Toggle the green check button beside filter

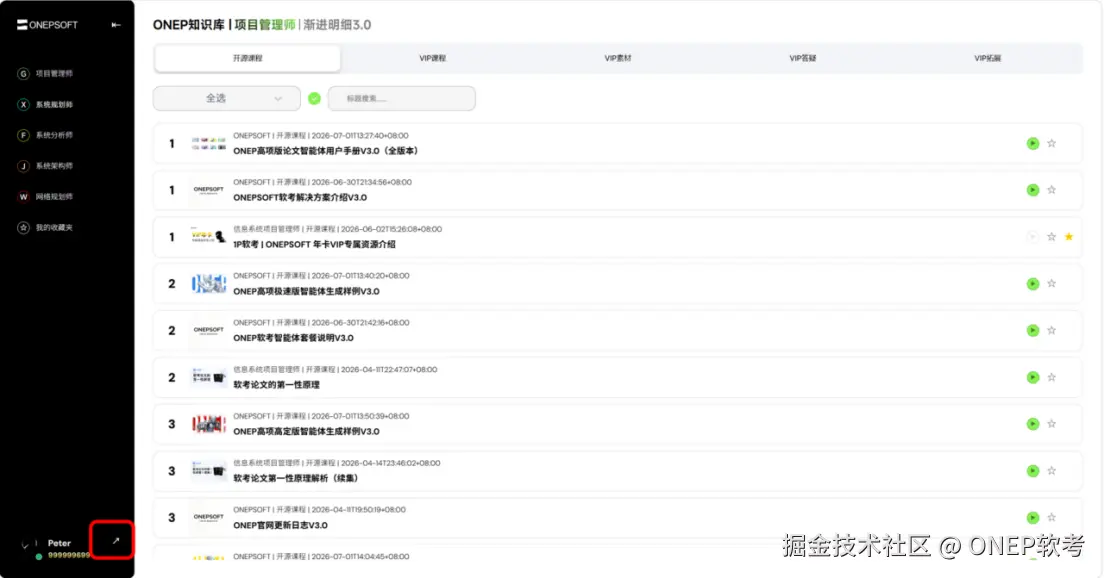pos(315,99)
